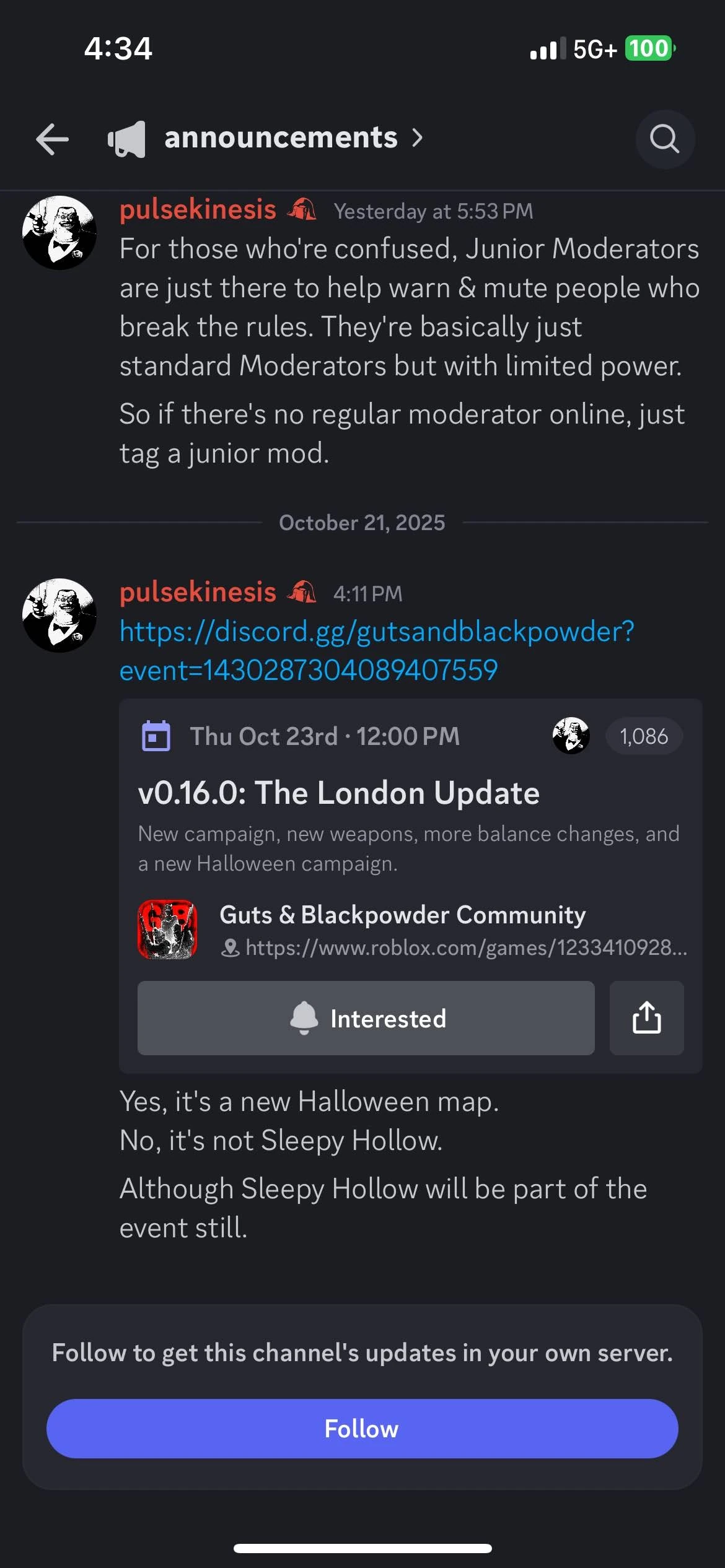The height and width of the screenshot is (1568, 725).
Task: Tap the Guts & Blackpowder Community name
Action: [x=403, y=915]
